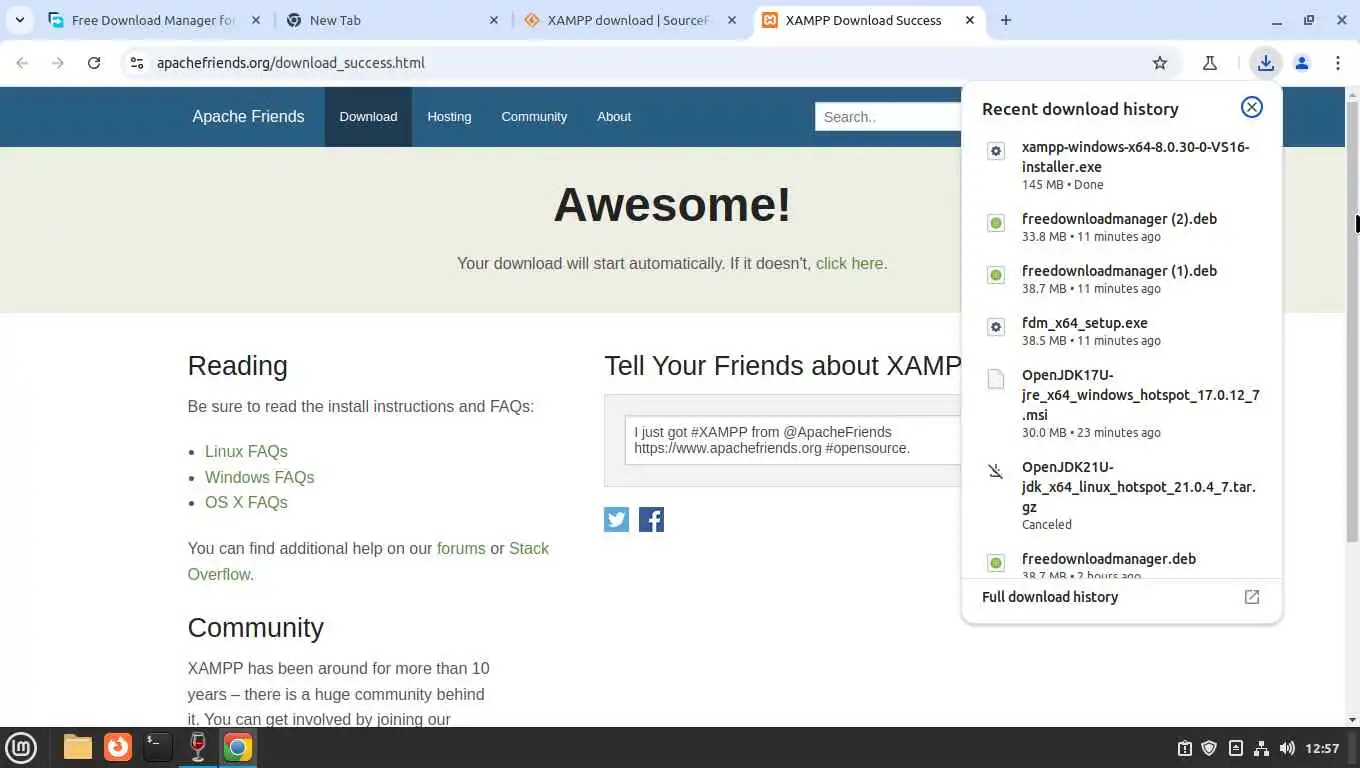
Task: Click the XAMPP tweet text box
Action: pyautogui.click(x=794, y=440)
